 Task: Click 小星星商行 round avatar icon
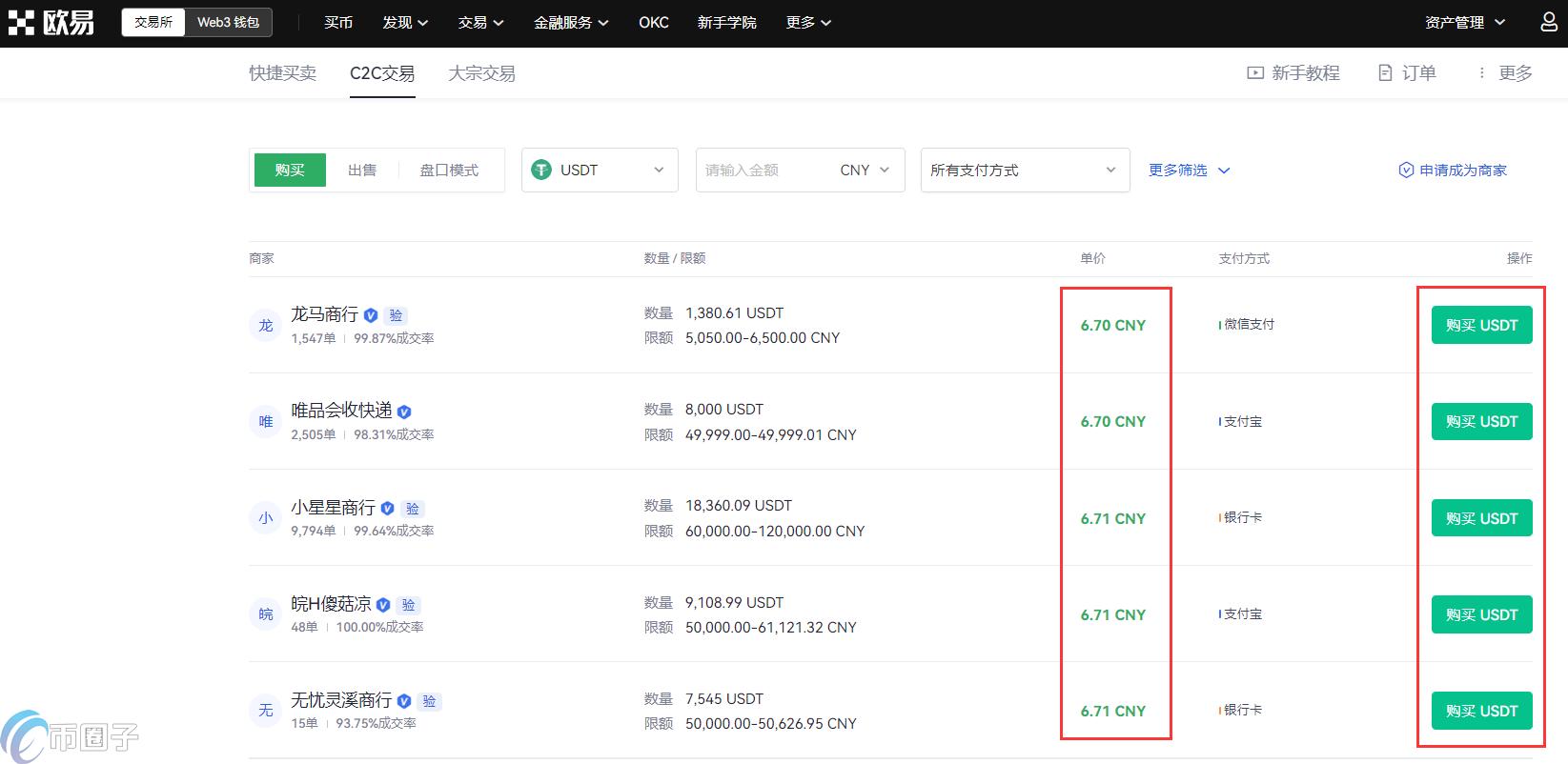click(x=266, y=518)
